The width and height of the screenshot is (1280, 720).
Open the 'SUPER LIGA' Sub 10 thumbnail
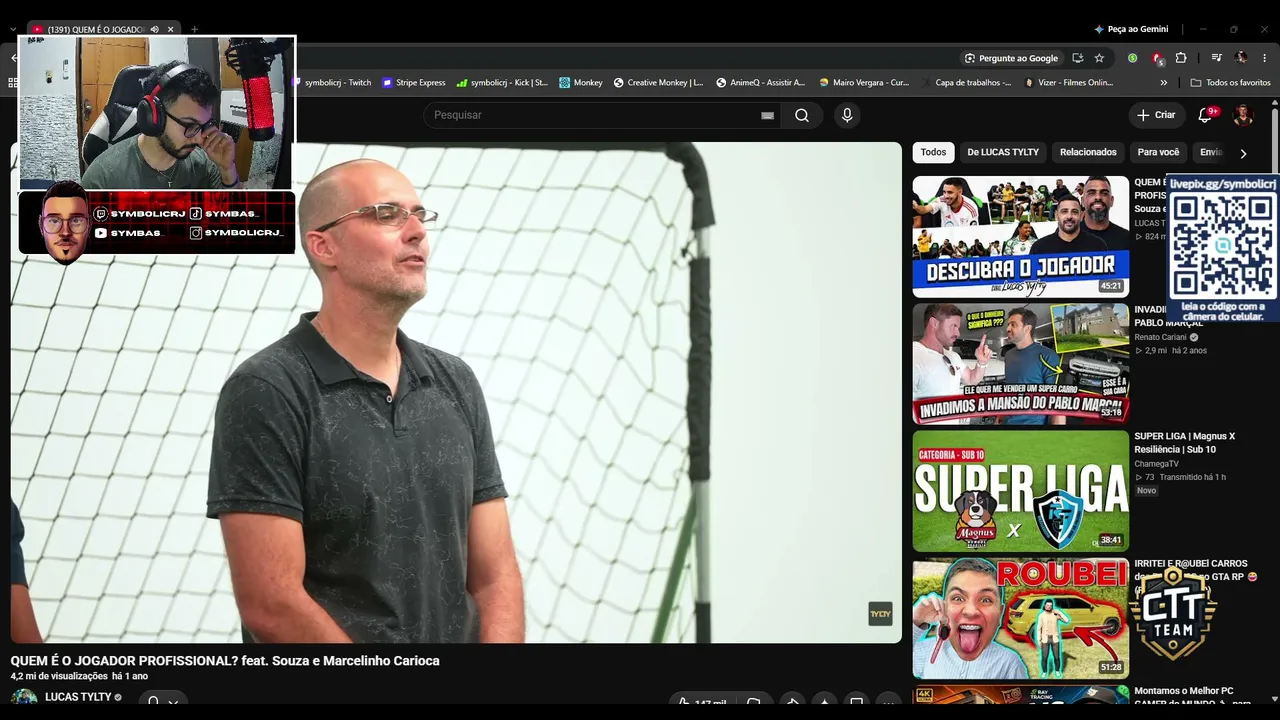click(1020, 491)
